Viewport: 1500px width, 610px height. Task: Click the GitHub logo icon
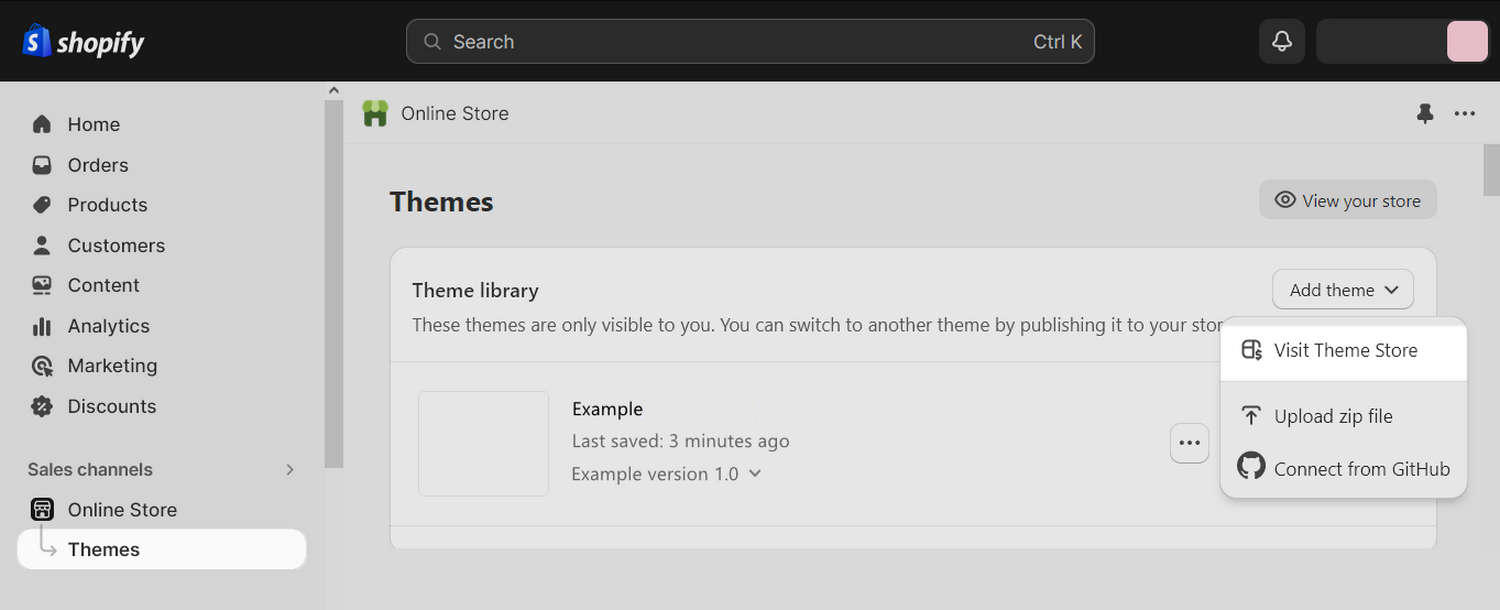(x=1251, y=466)
